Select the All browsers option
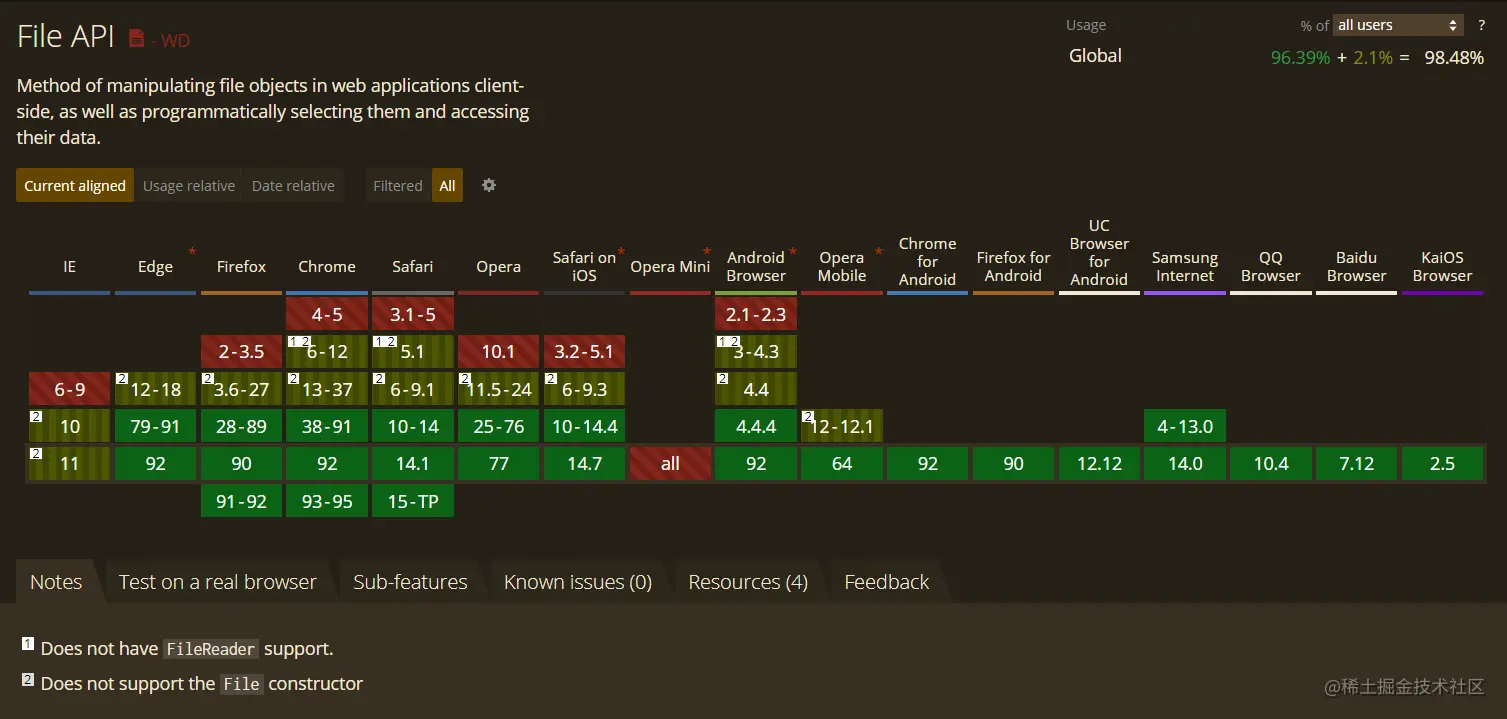This screenshot has width=1507, height=719. click(447, 185)
